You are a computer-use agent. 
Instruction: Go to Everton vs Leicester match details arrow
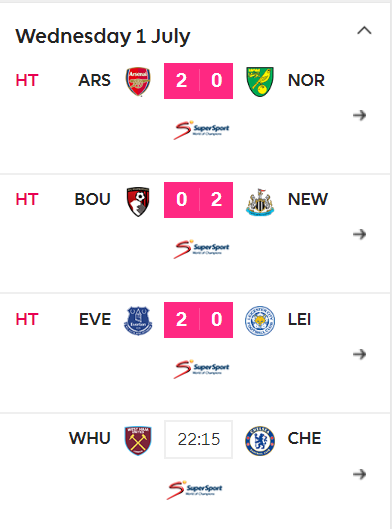[x=360, y=354]
